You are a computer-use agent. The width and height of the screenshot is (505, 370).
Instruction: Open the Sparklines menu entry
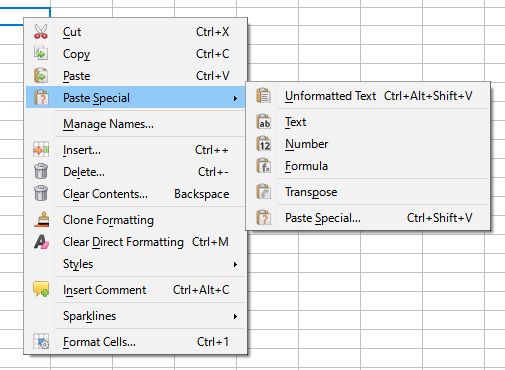tap(136, 316)
